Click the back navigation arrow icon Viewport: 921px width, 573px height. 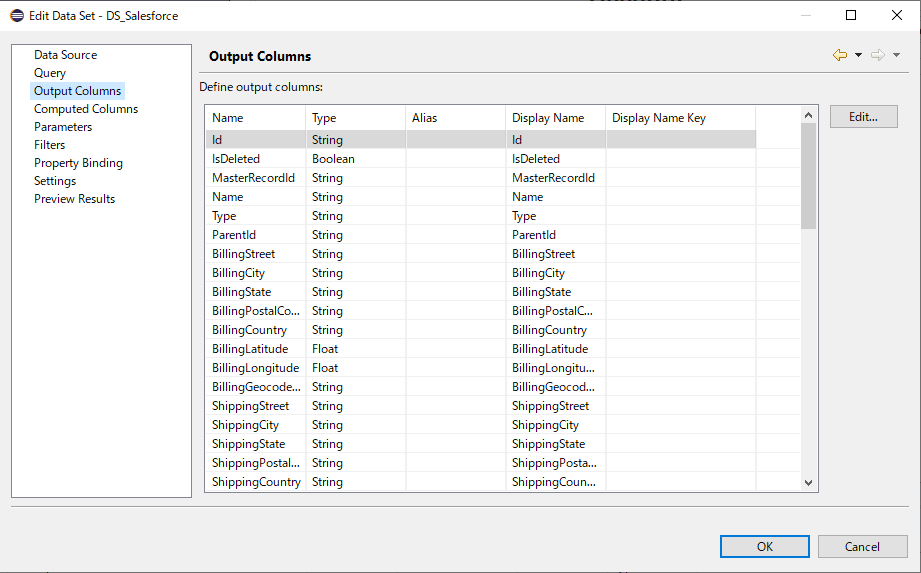pyautogui.click(x=839, y=55)
